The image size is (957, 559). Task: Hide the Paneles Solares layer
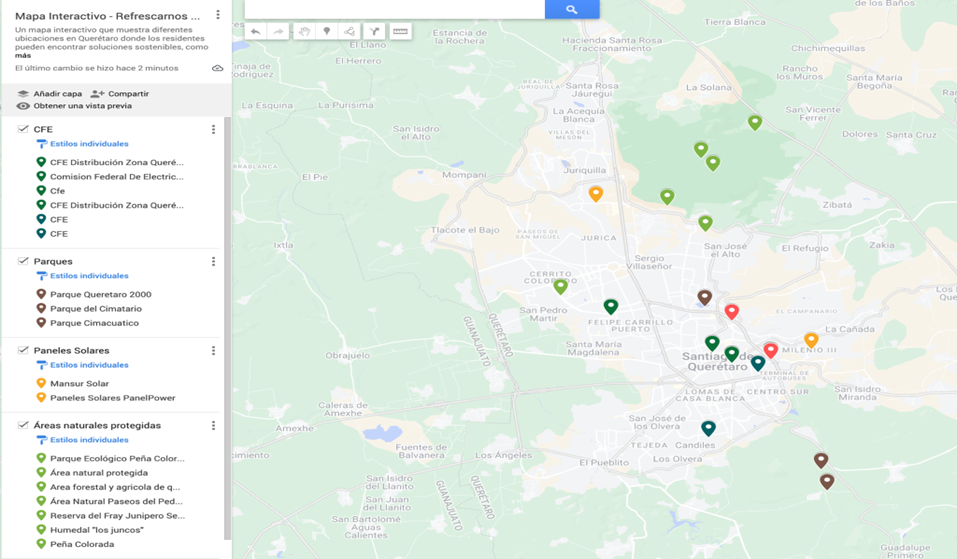click(x=23, y=350)
